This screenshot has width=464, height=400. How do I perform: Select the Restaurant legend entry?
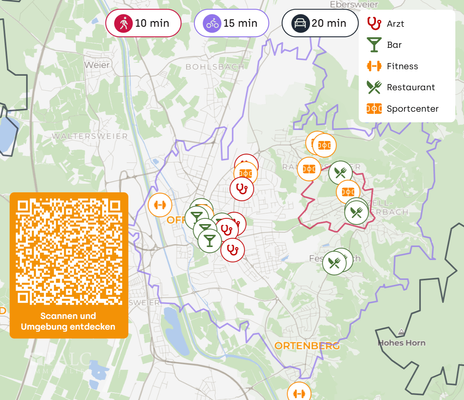(x=401, y=87)
